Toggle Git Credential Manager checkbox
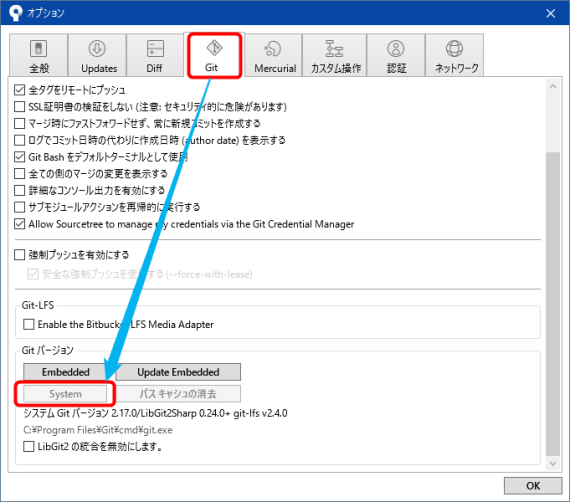 click(x=19, y=224)
